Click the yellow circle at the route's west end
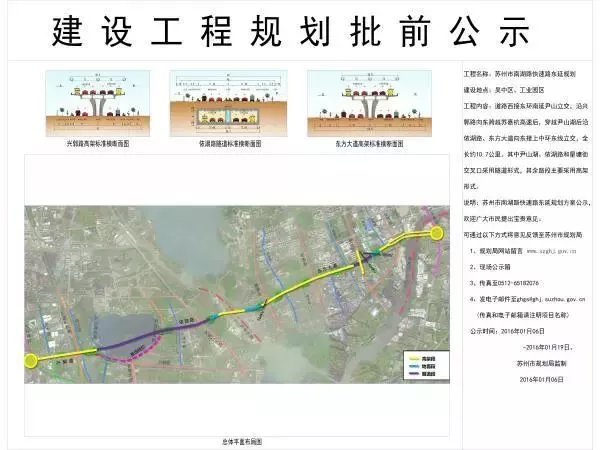Image resolution: width=600 pixels, height=450 pixels. coord(31,360)
